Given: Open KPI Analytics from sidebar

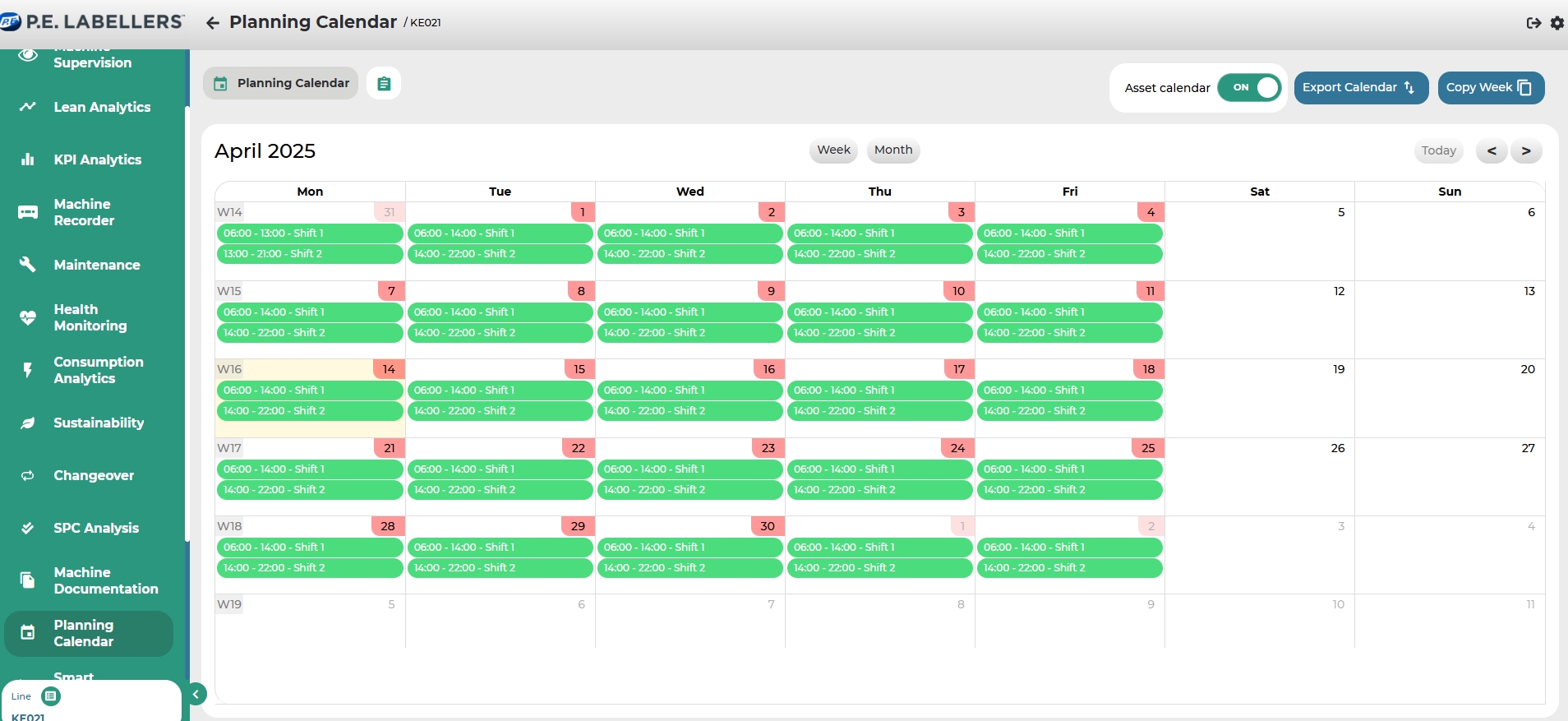Looking at the screenshot, I should pos(97,159).
